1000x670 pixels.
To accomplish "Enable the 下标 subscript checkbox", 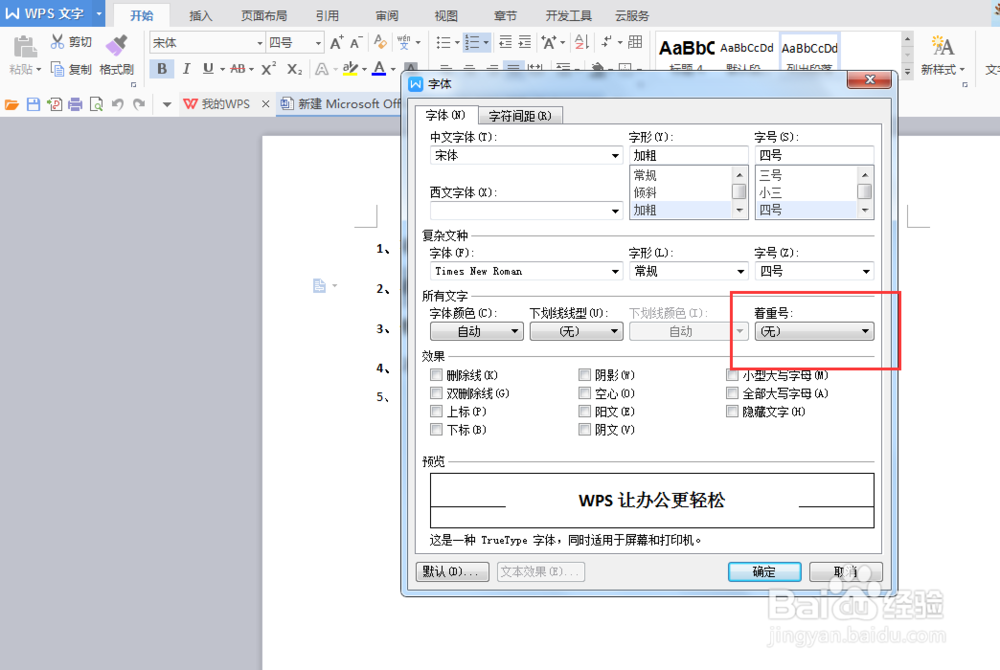I will 436,430.
